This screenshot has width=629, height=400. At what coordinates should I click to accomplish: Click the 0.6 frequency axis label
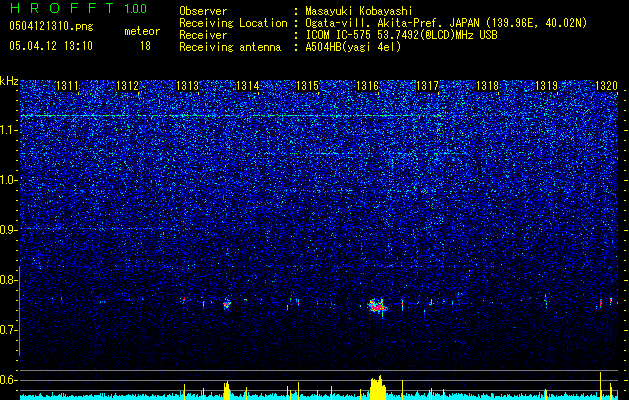pos(9,380)
